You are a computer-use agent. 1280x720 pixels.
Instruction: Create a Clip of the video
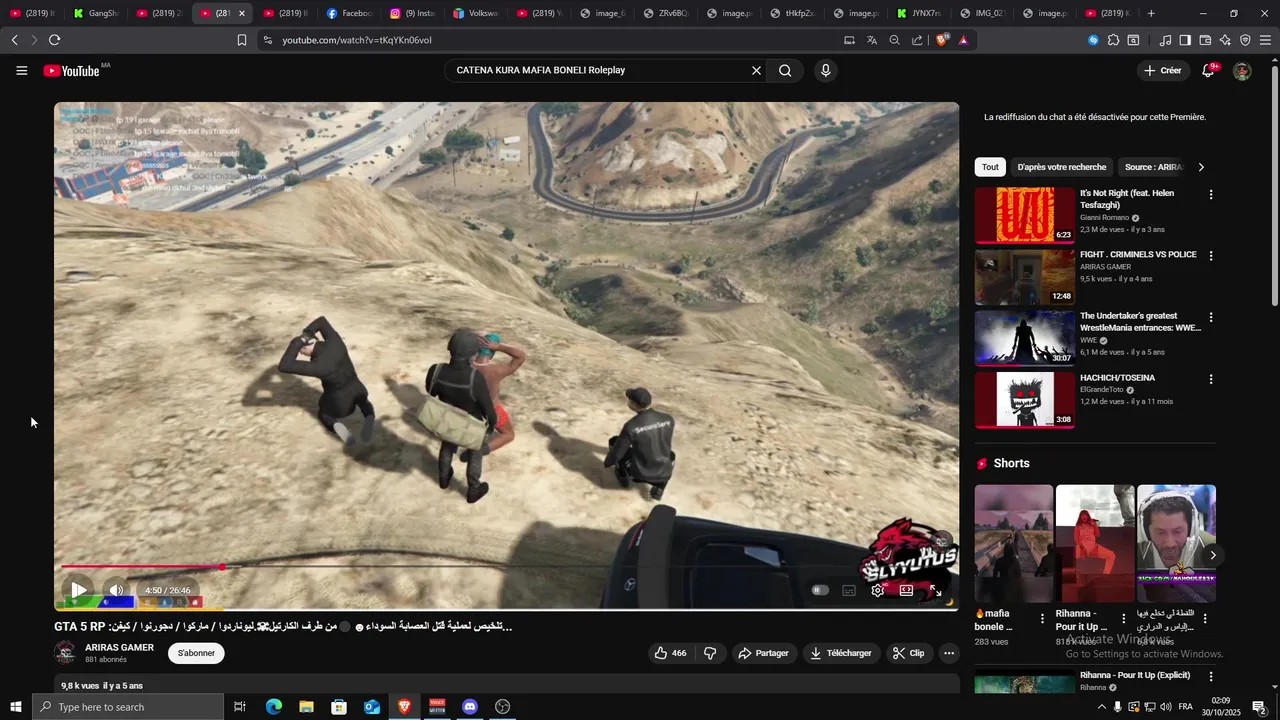(x=908, y=653)
